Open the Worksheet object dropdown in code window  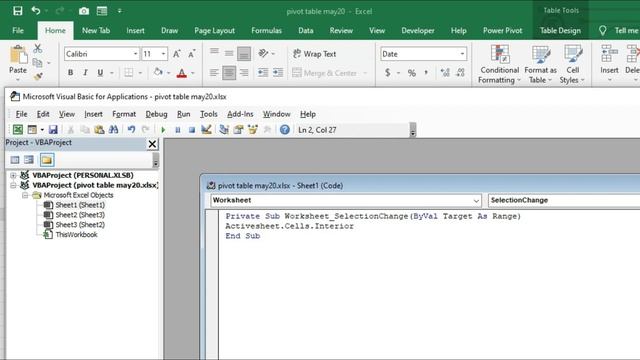476,200
